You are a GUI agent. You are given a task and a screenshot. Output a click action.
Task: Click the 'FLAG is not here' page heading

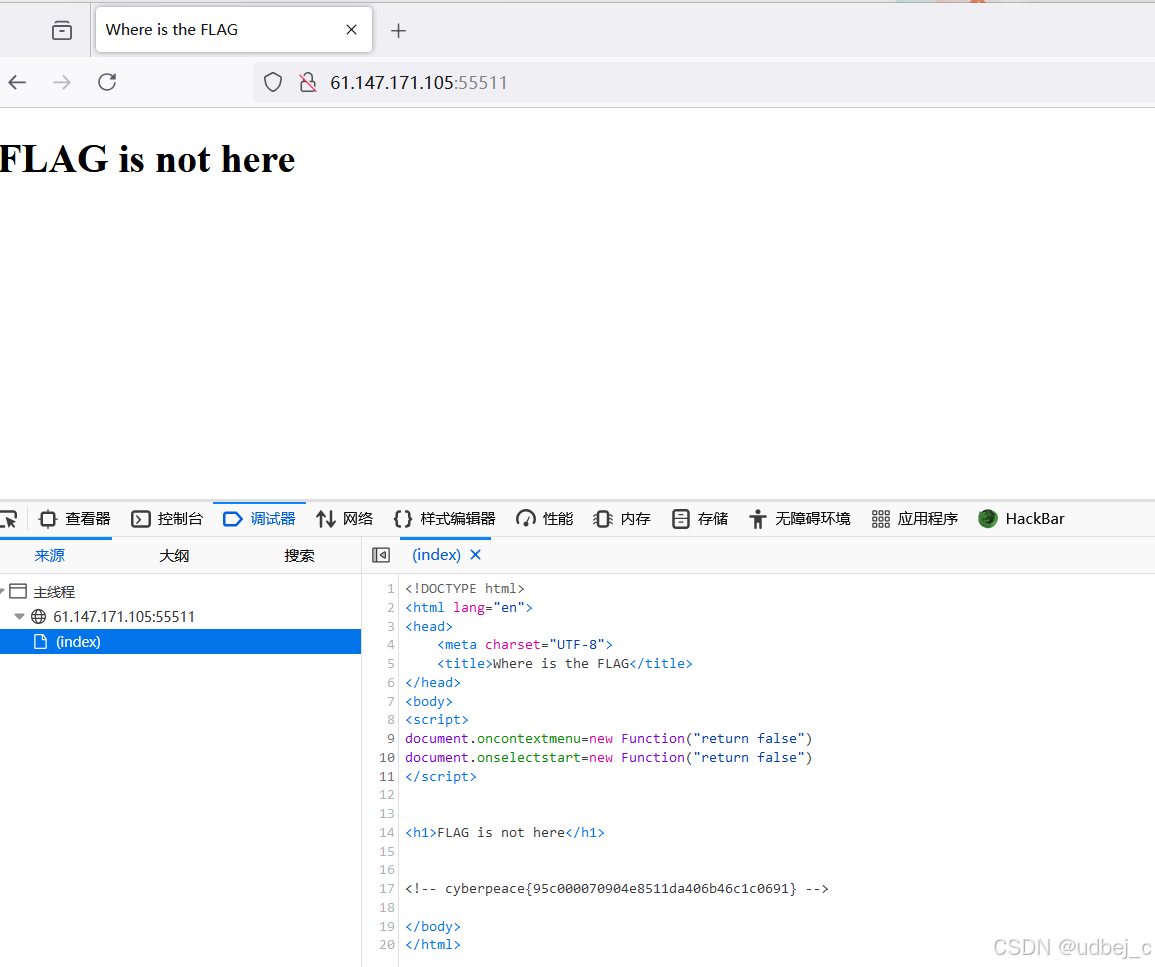(147, 159)
